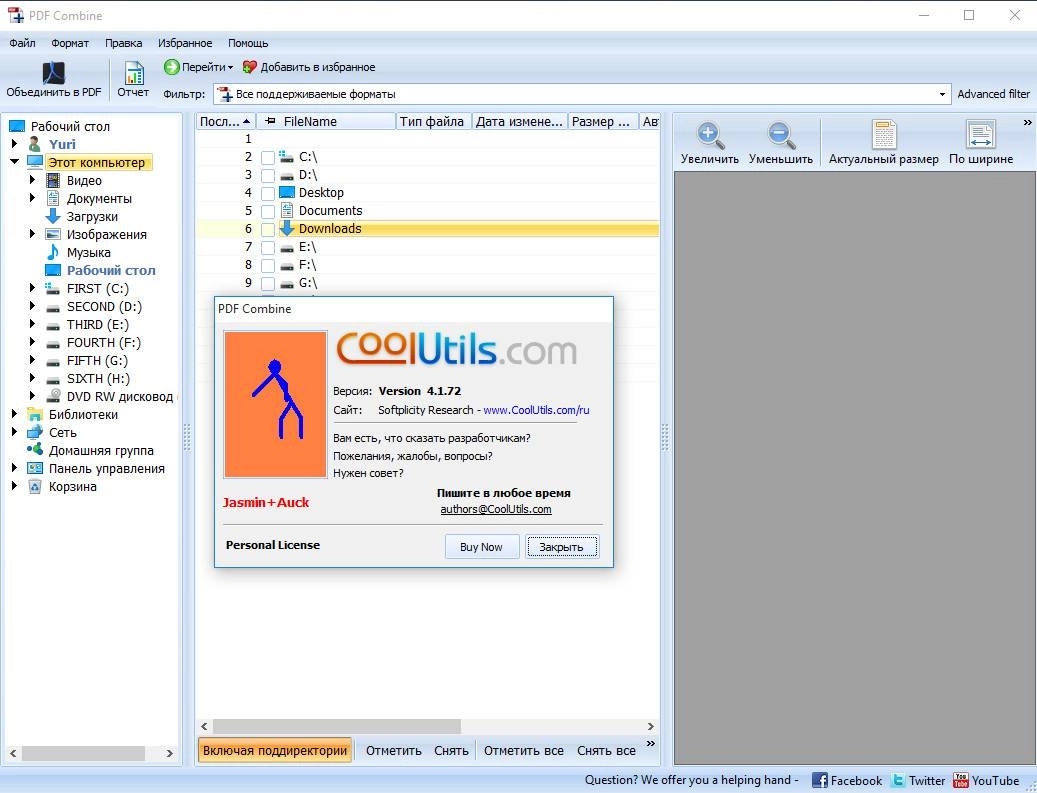The height and width of the screenshot is (793, 1037).
Task: Click Buy Now button
Action: tap(481, 547)
